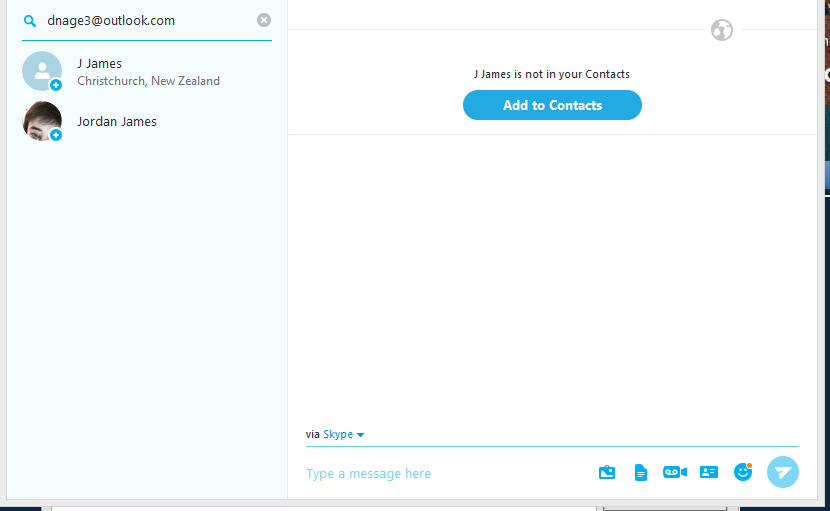Click the globe icon above the chat
Screen dimensions: 830x511
click(x=722, y=30)
